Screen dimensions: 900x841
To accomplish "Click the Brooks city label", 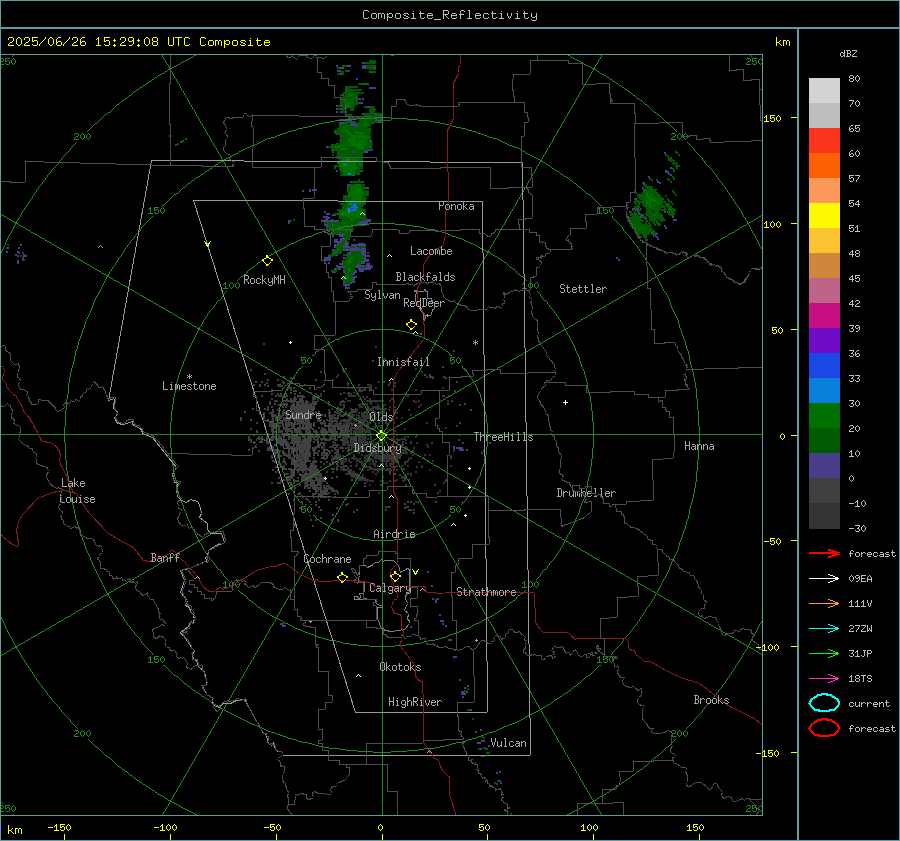I will click(x=711, y=700).
